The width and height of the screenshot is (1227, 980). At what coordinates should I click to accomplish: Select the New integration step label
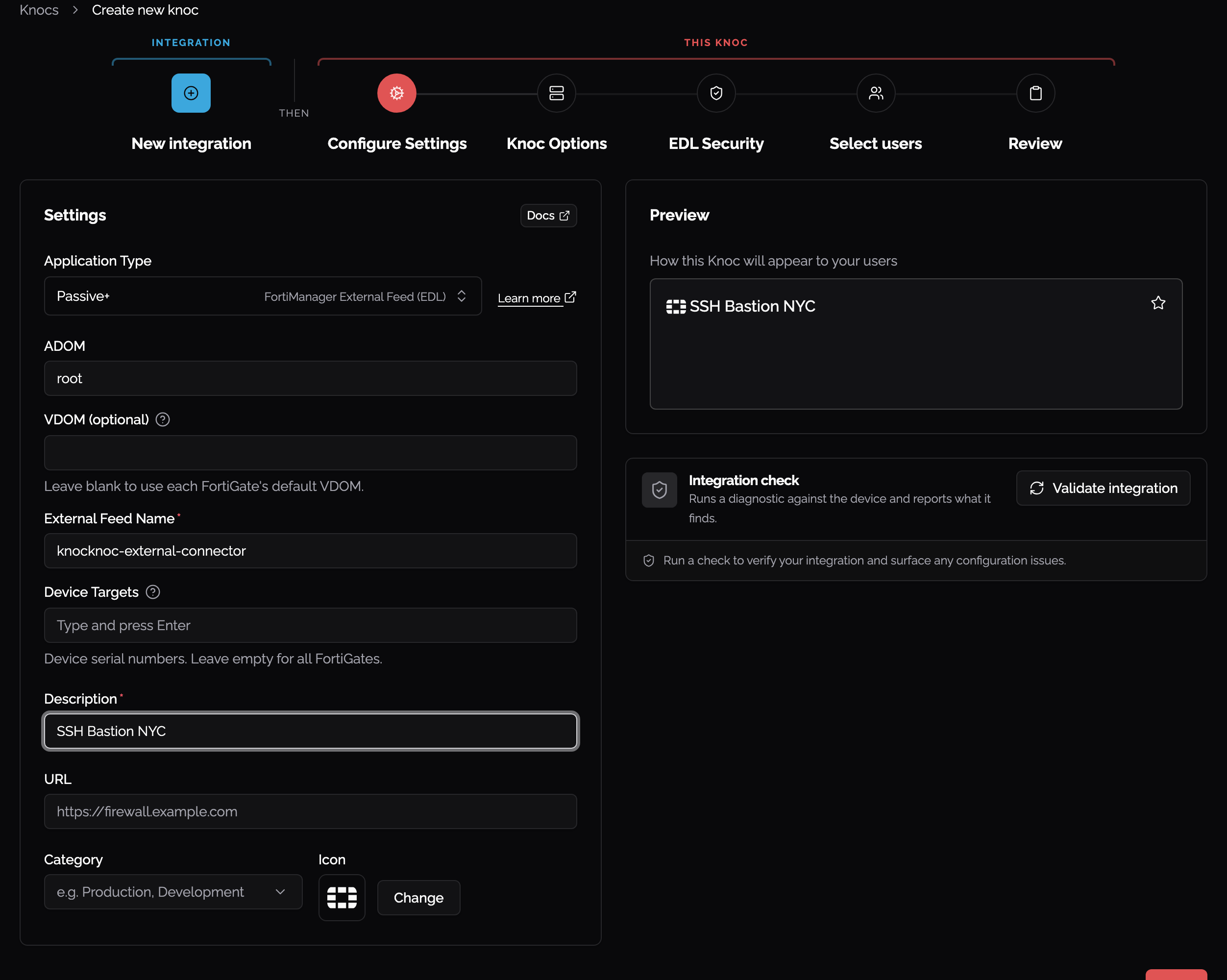[191, 144]
